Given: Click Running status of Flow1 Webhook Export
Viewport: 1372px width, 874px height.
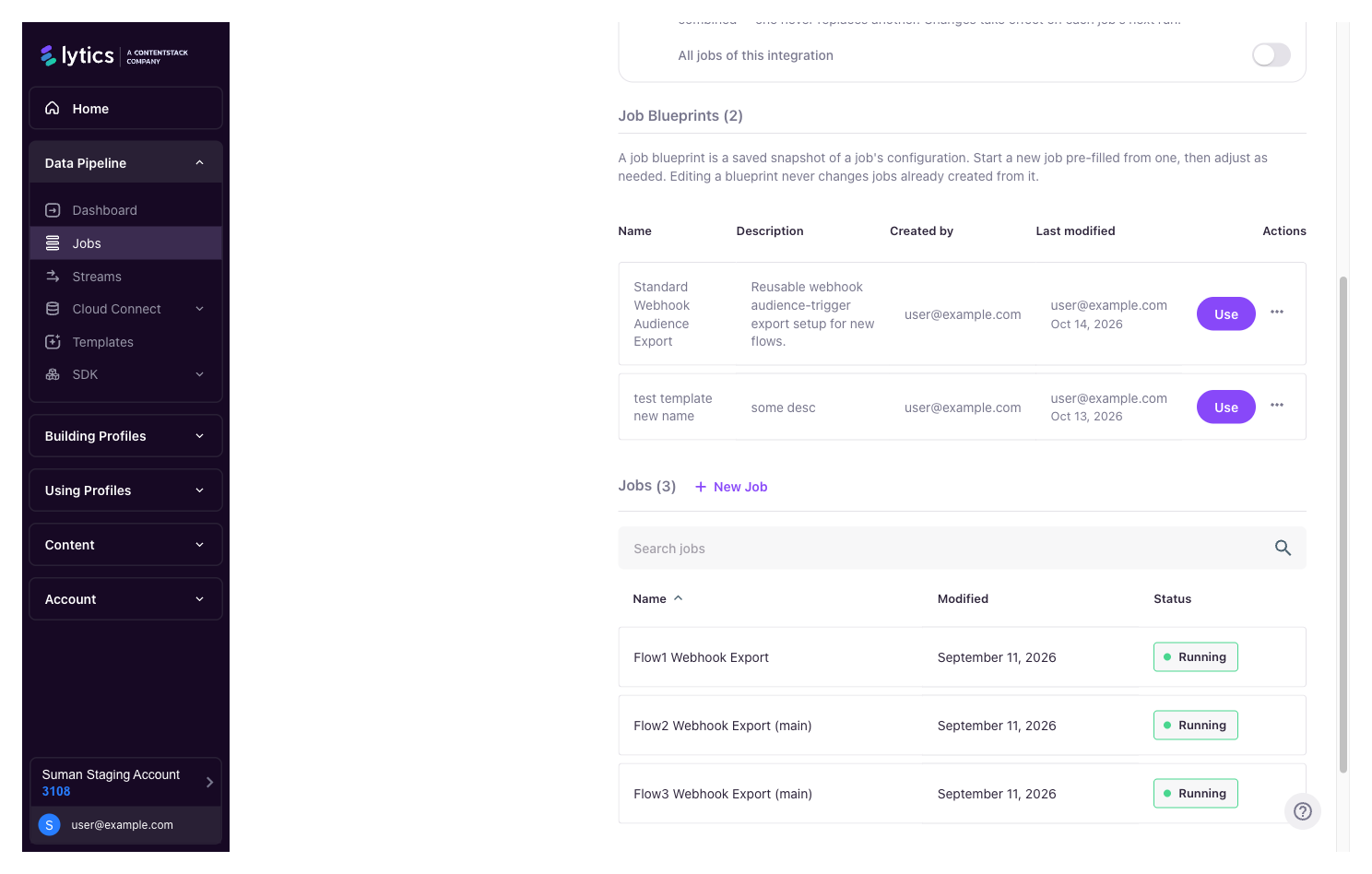Looking at the screenshot, I should pos(1196,657).
